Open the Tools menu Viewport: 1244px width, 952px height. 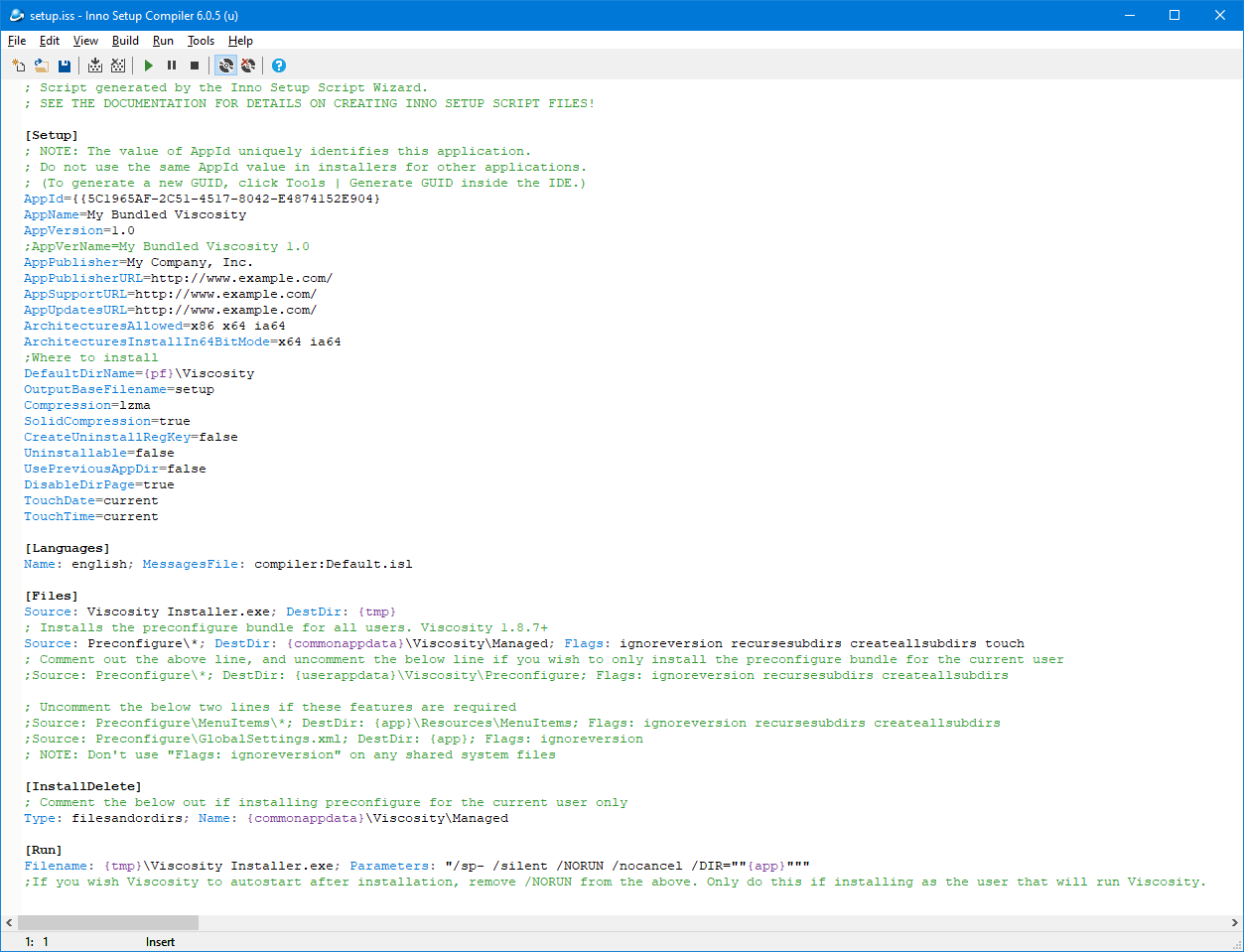201,41
